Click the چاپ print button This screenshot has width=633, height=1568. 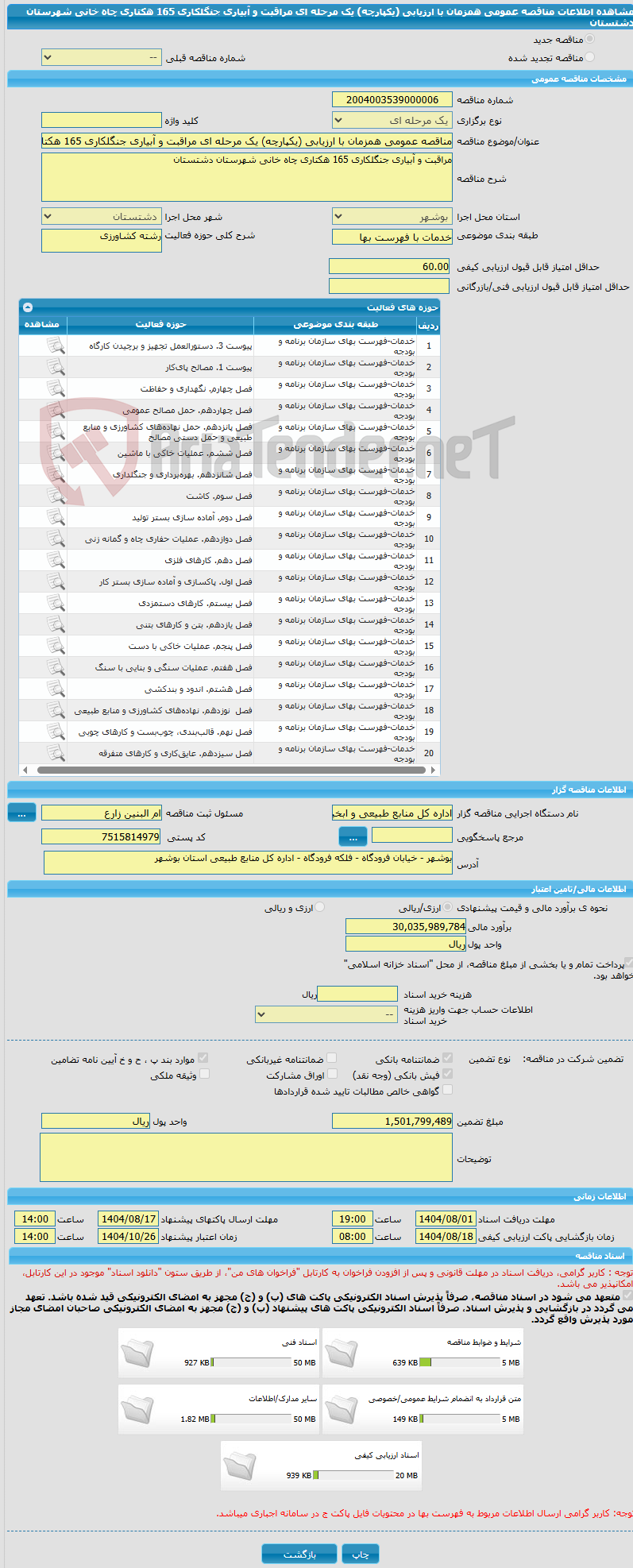(x=361, y=1554)
